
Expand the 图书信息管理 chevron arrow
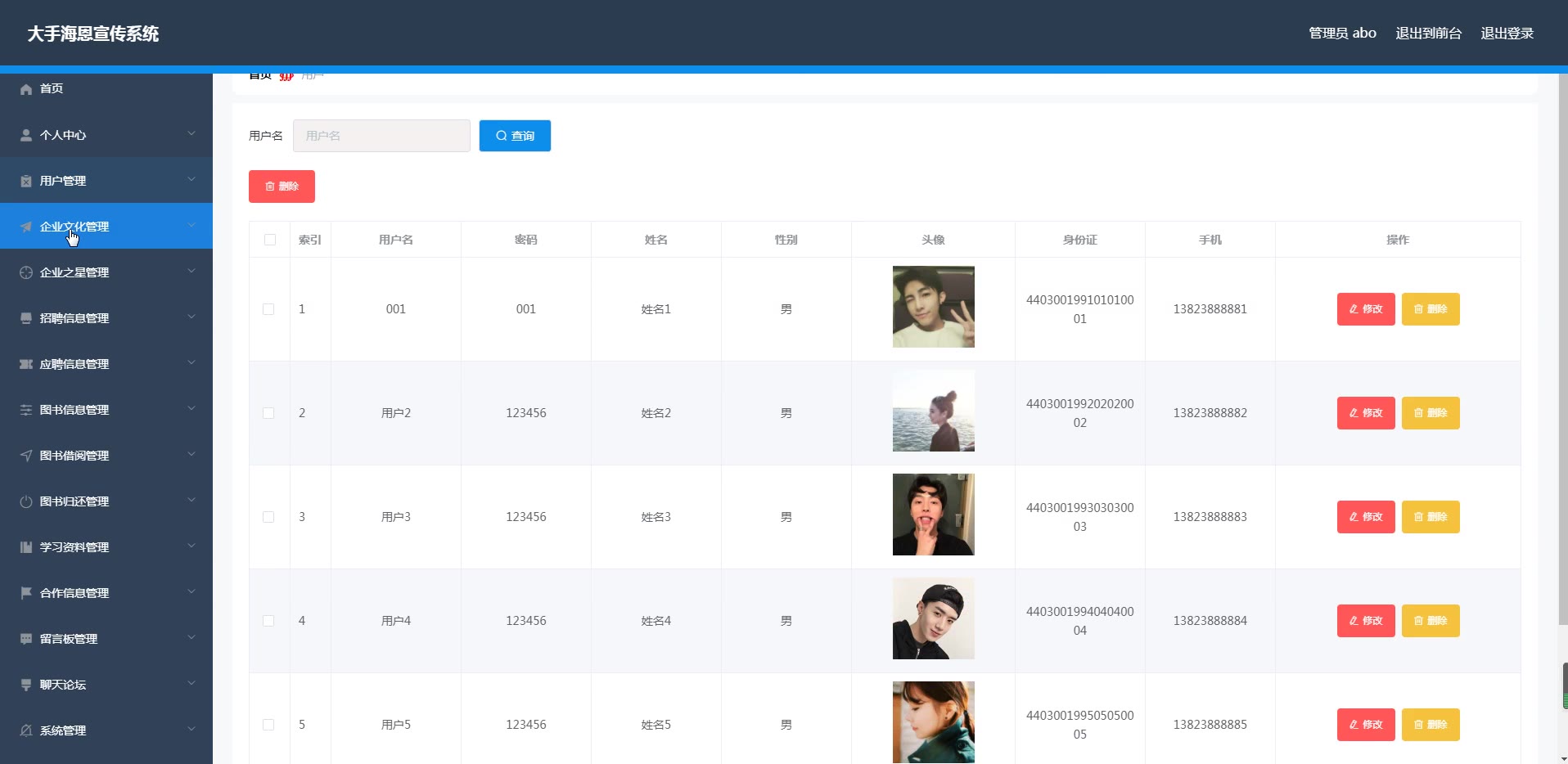tap(191, 408)
